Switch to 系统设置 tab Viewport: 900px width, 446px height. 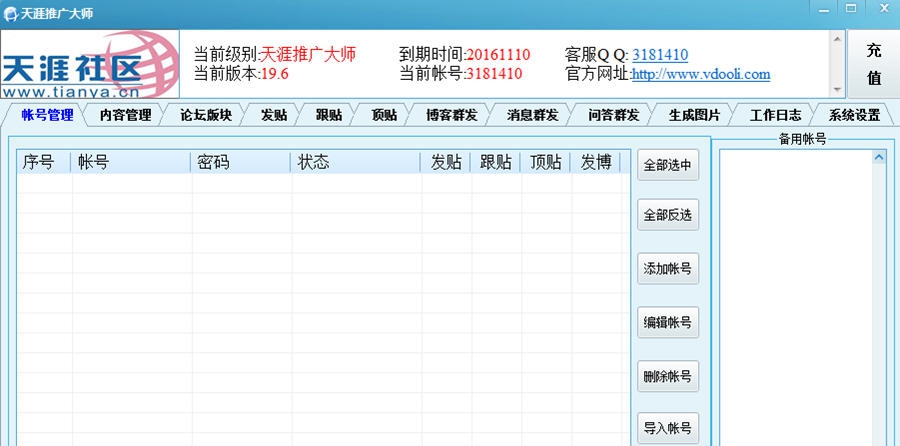click(854, 115)
